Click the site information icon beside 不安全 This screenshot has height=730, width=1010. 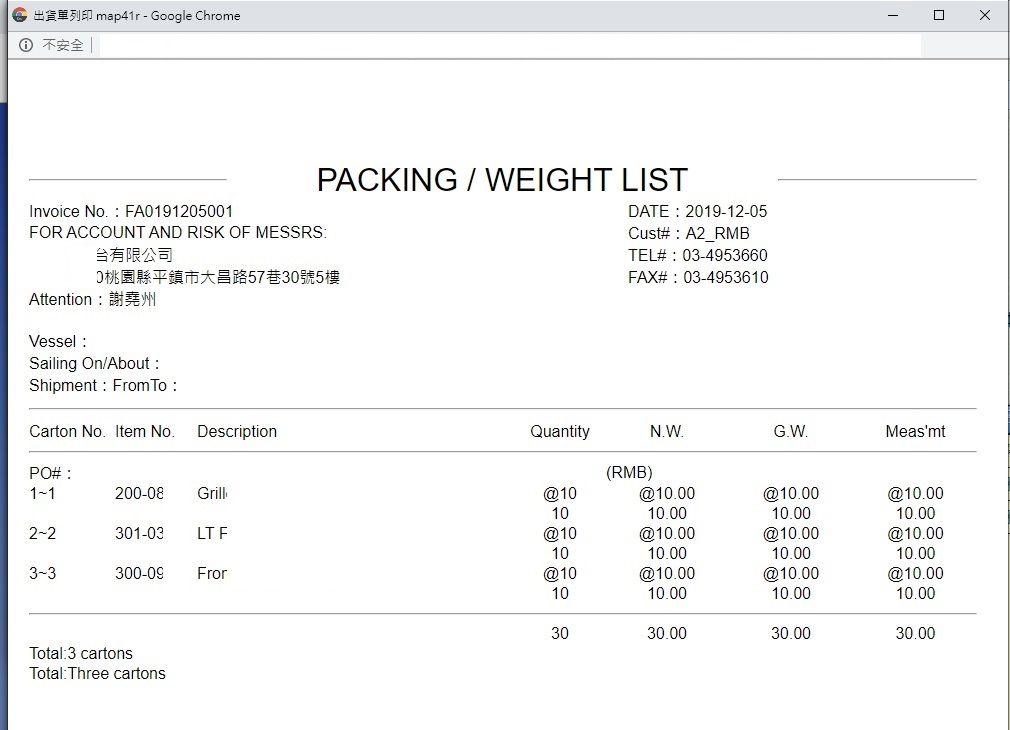26,45
